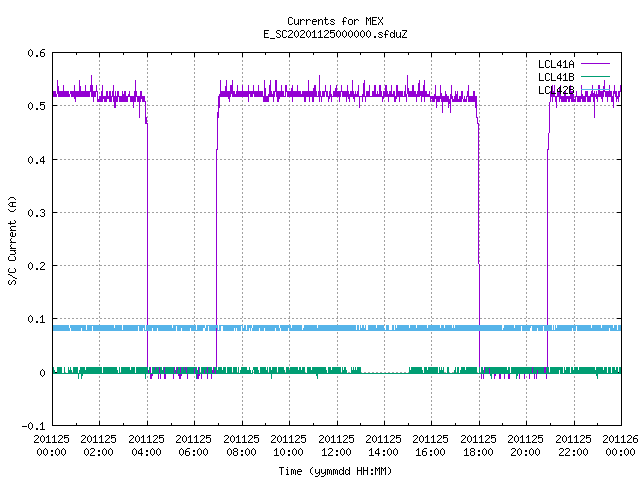This screenshot has width=640, height=480.
Task: Click the y-axis tick value 0.4
Action: (x=36, y=160)
